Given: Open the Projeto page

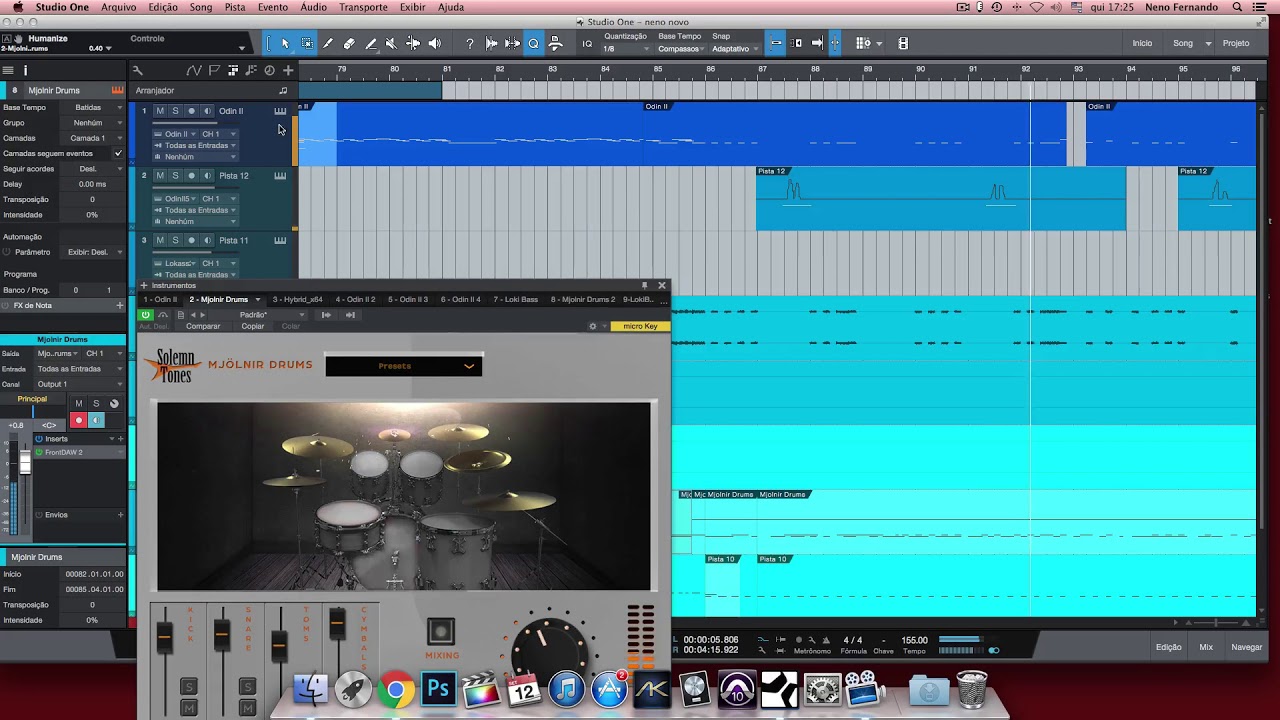Looking at the screenshot, I should 1236,44.
